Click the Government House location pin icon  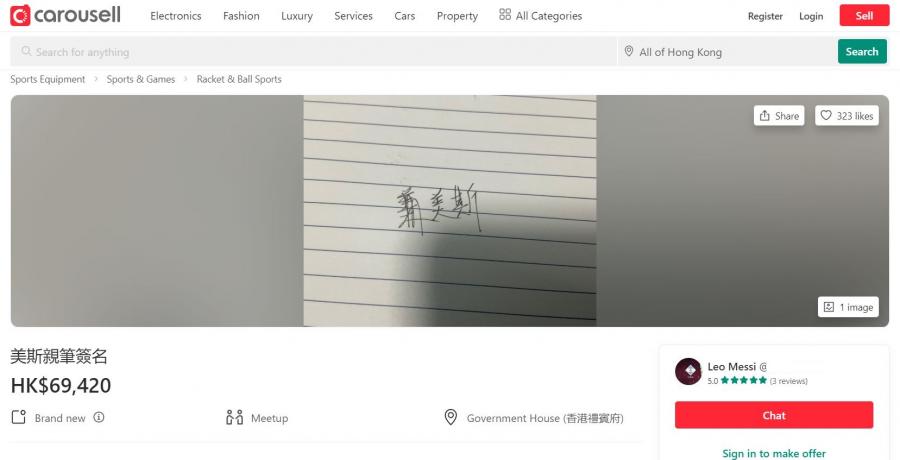[451, 418]
